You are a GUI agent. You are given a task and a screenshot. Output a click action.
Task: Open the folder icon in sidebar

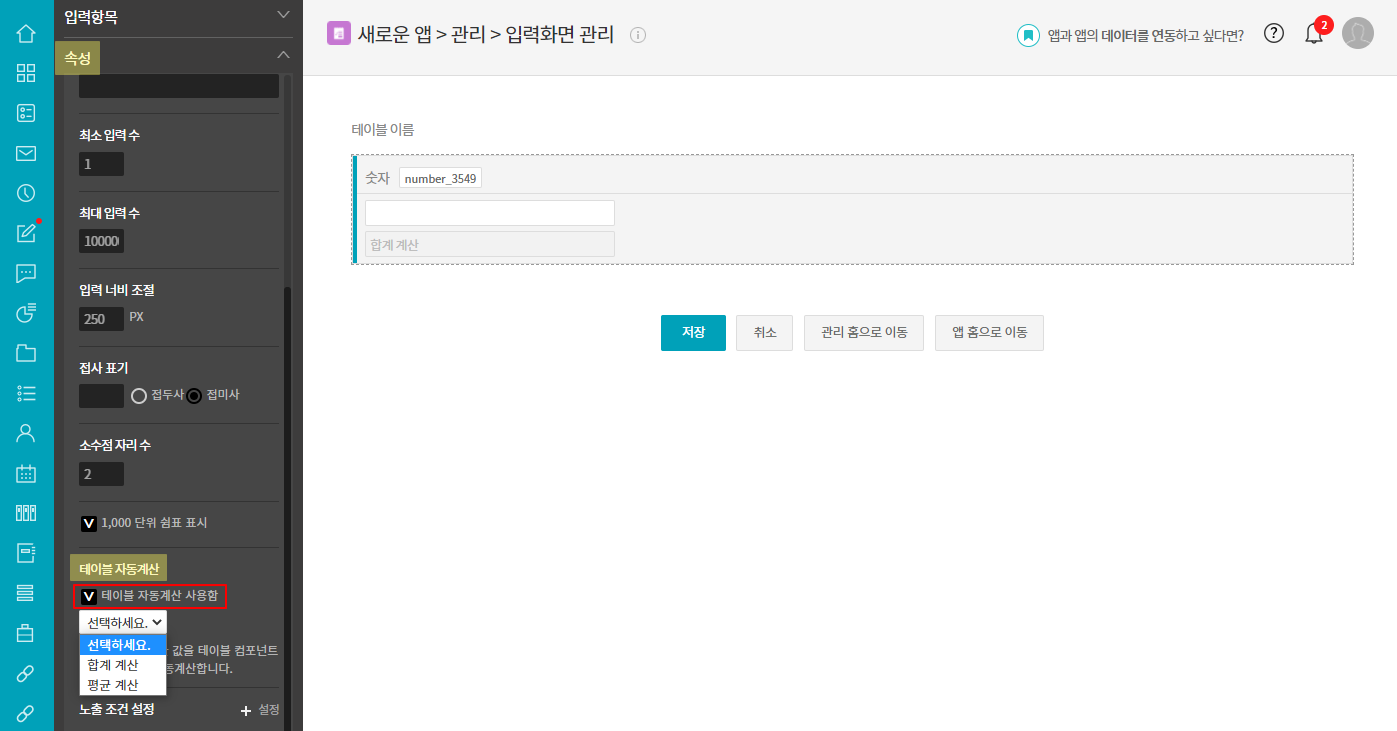[x=26, y=353]
